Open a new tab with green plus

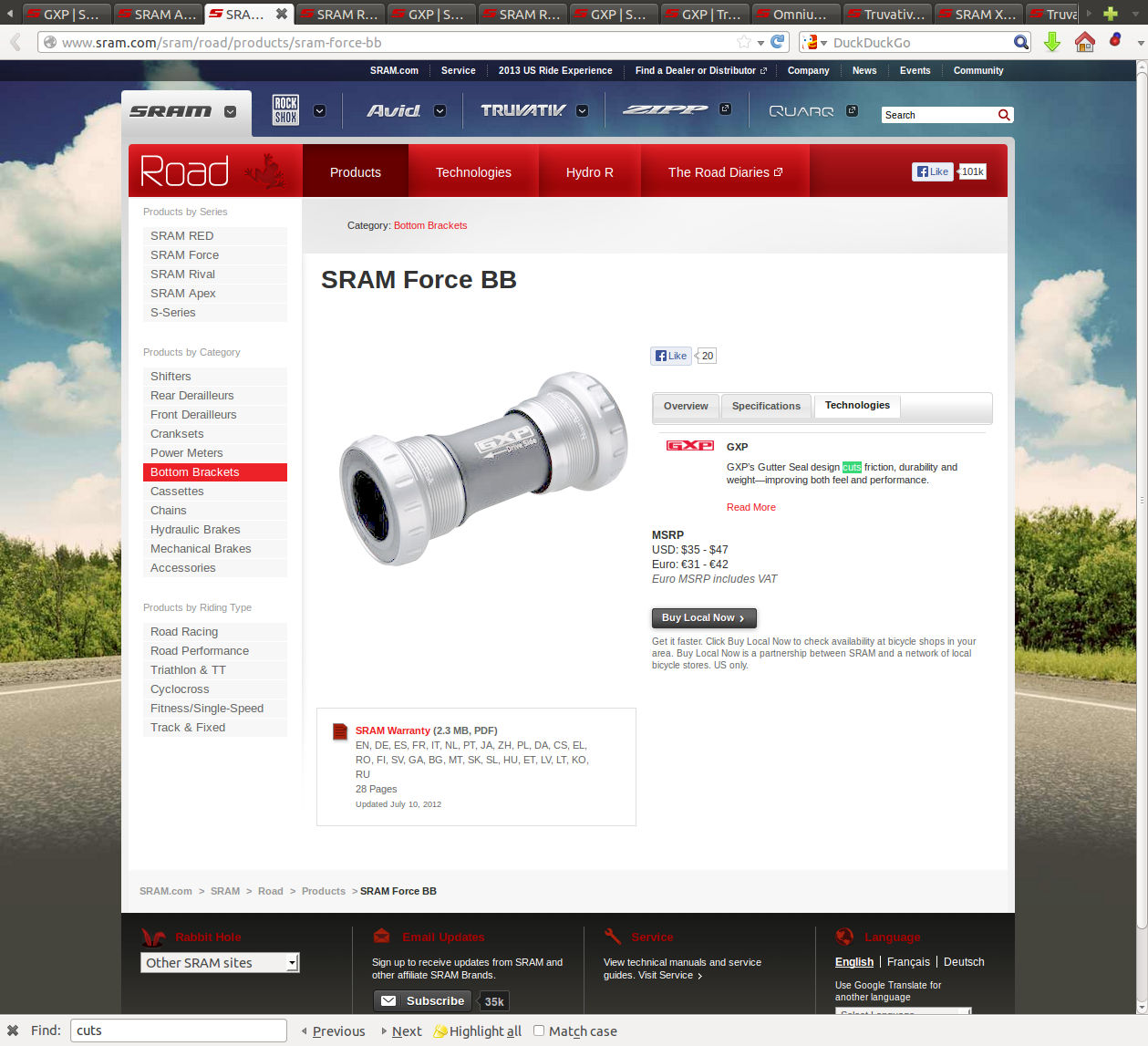pyautogui.click(x=1111, y=14)
